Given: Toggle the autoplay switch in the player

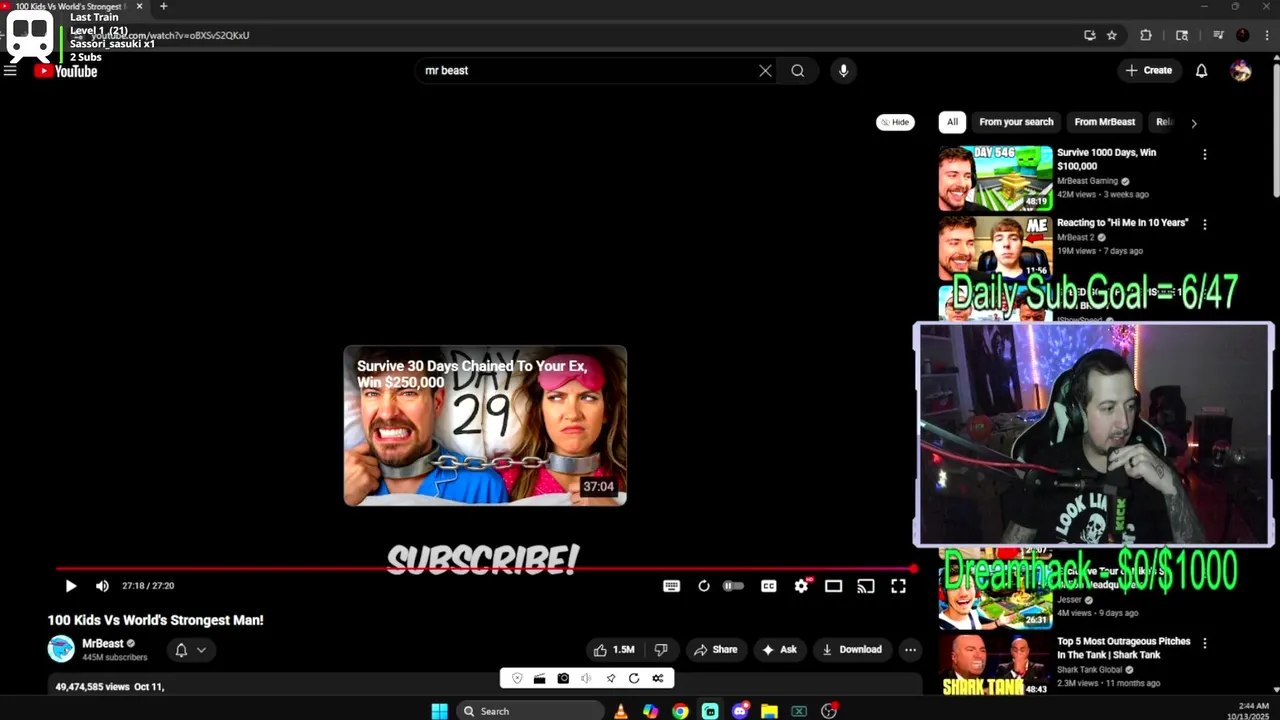Looking at the screenshot, I should [734, 586].
